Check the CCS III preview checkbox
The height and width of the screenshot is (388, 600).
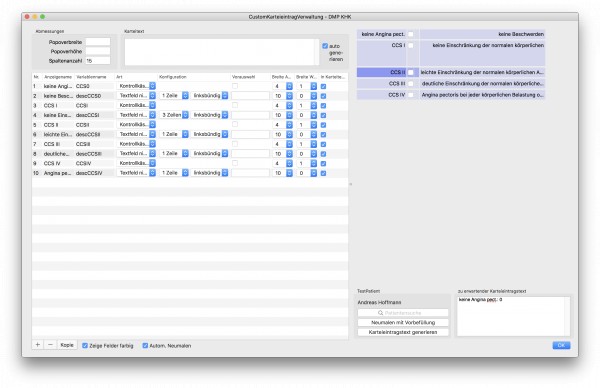click(x=411, y=83)
